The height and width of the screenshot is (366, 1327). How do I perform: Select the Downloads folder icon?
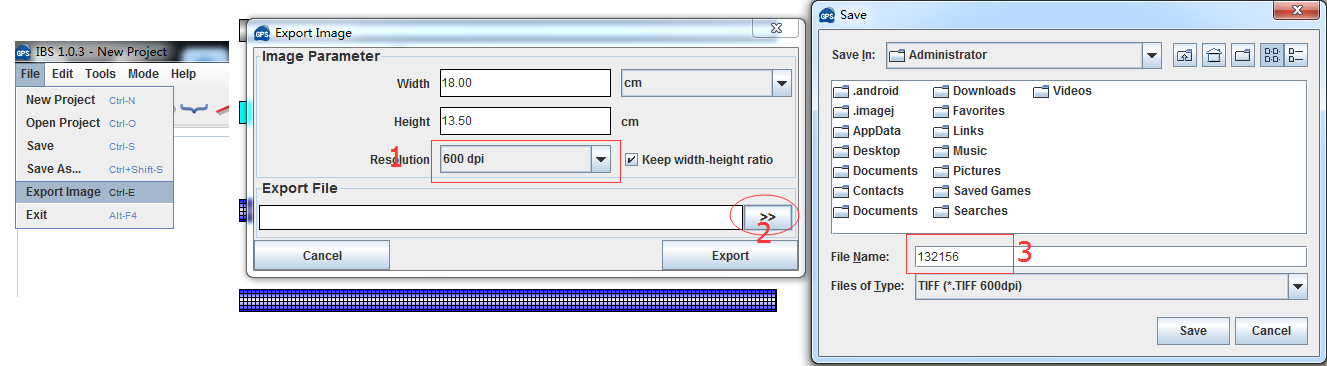(941, 91)
